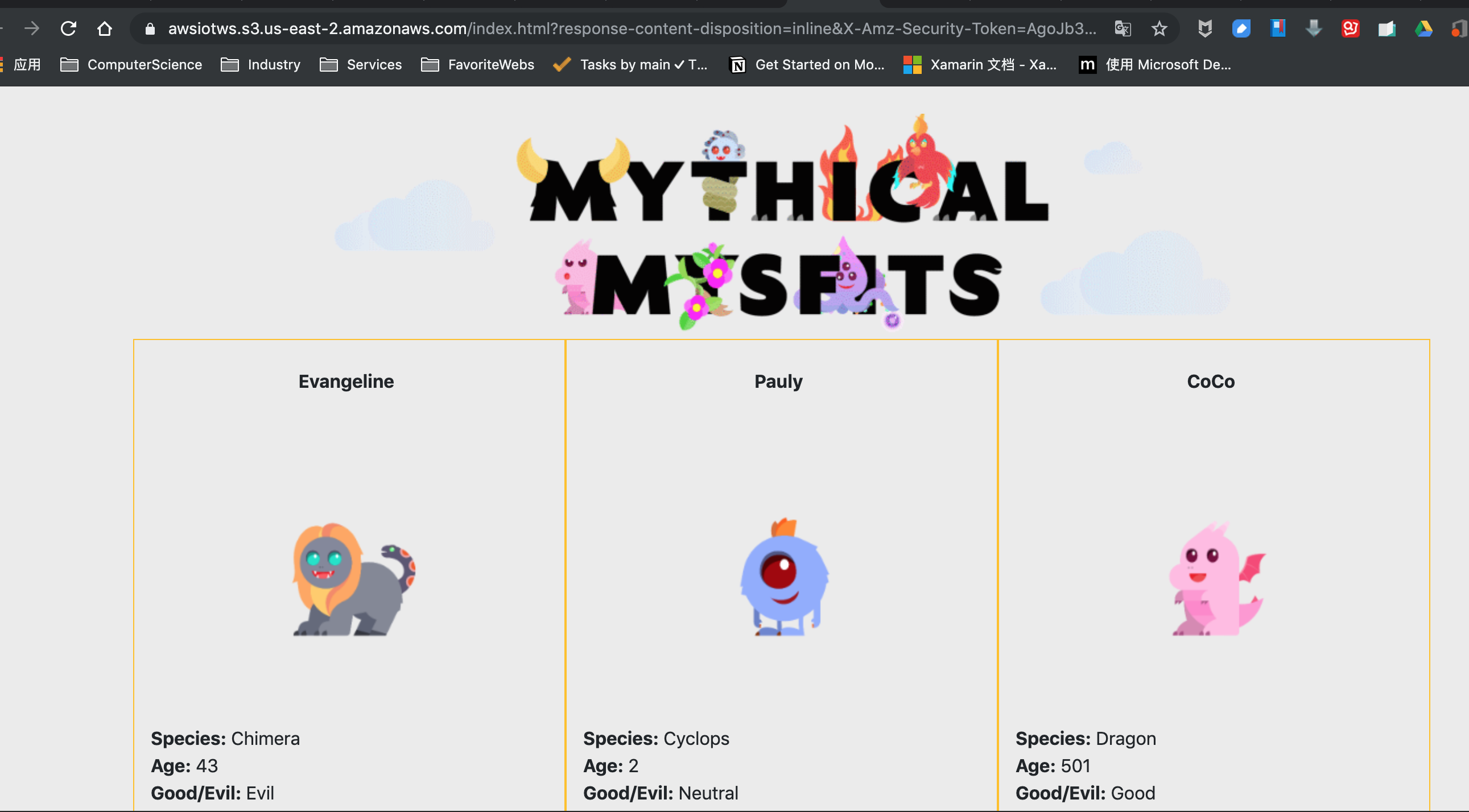Open the blue pen-tag extension icon
The image size is (1469, 812).
click(x=1241, y=28)
